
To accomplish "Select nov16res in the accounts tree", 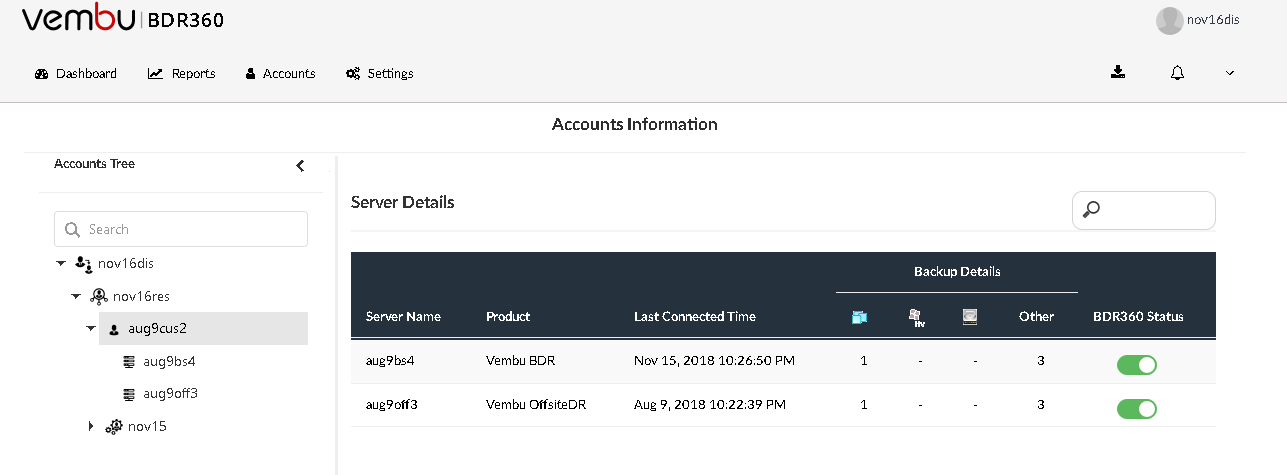I will point(140,296).
